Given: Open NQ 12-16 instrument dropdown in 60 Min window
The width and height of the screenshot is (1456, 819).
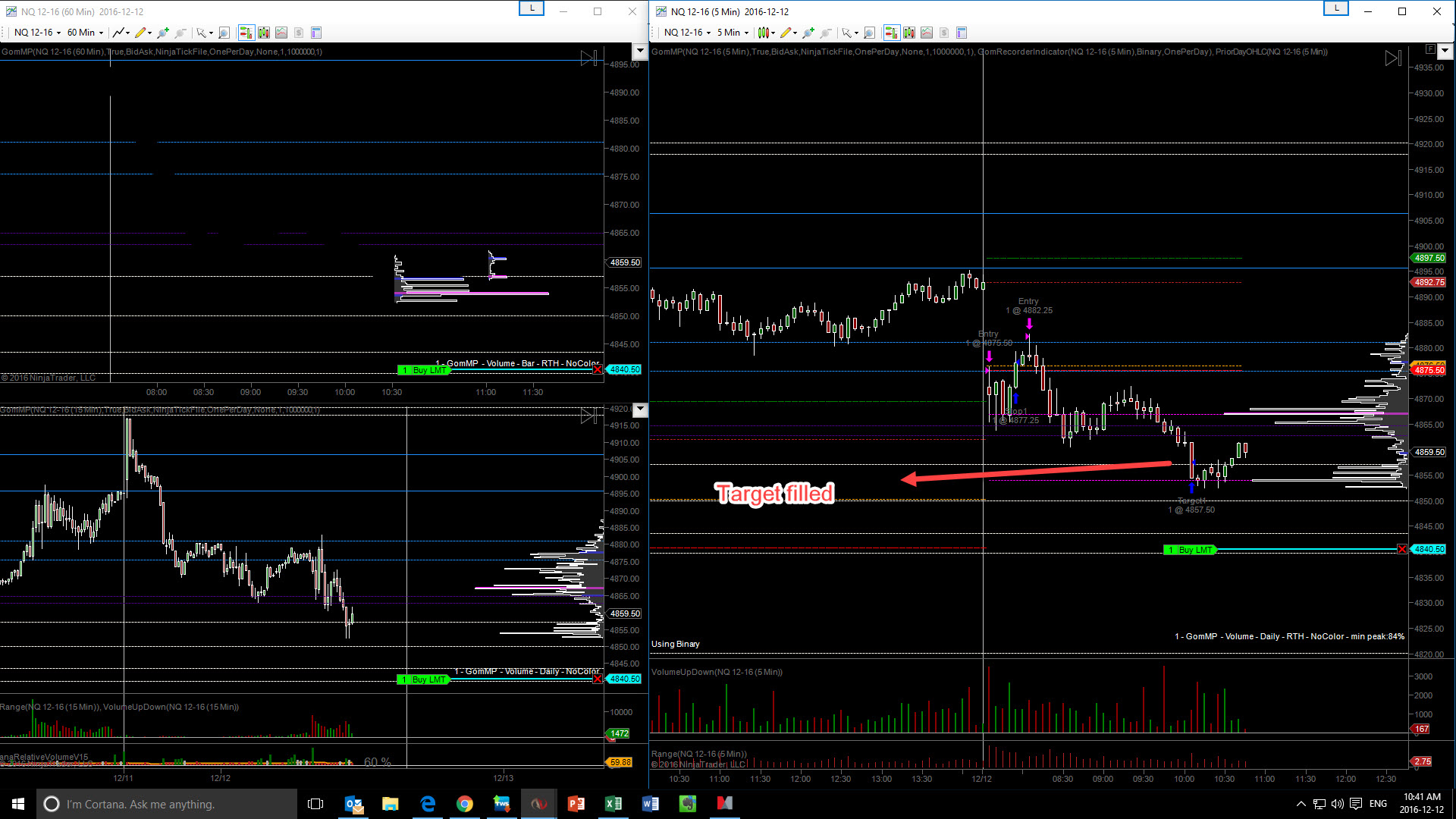Looking at the screenshot, I should point(37,33).
